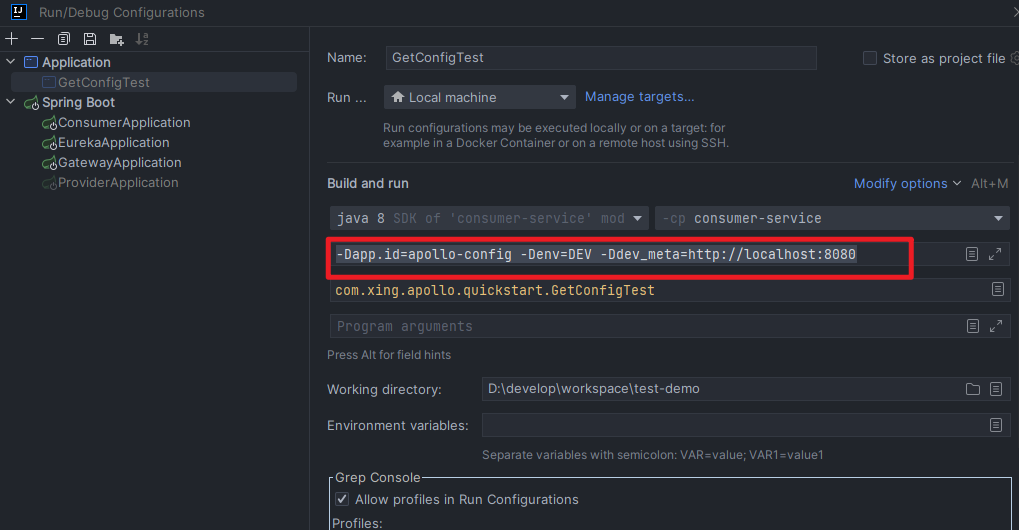This screenshot has width=1019, height=530.
Task: Click the Application folder icon
Action: tap(31, 62)
